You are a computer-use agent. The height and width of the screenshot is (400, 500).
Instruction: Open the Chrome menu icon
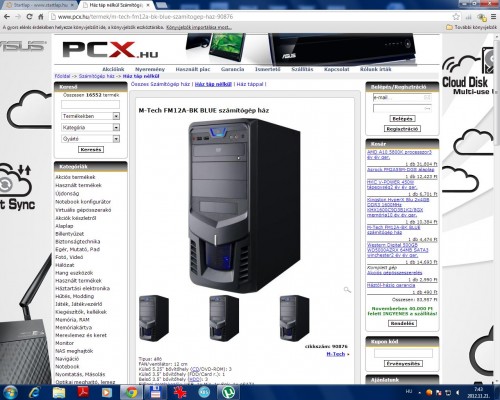(494, 17)
